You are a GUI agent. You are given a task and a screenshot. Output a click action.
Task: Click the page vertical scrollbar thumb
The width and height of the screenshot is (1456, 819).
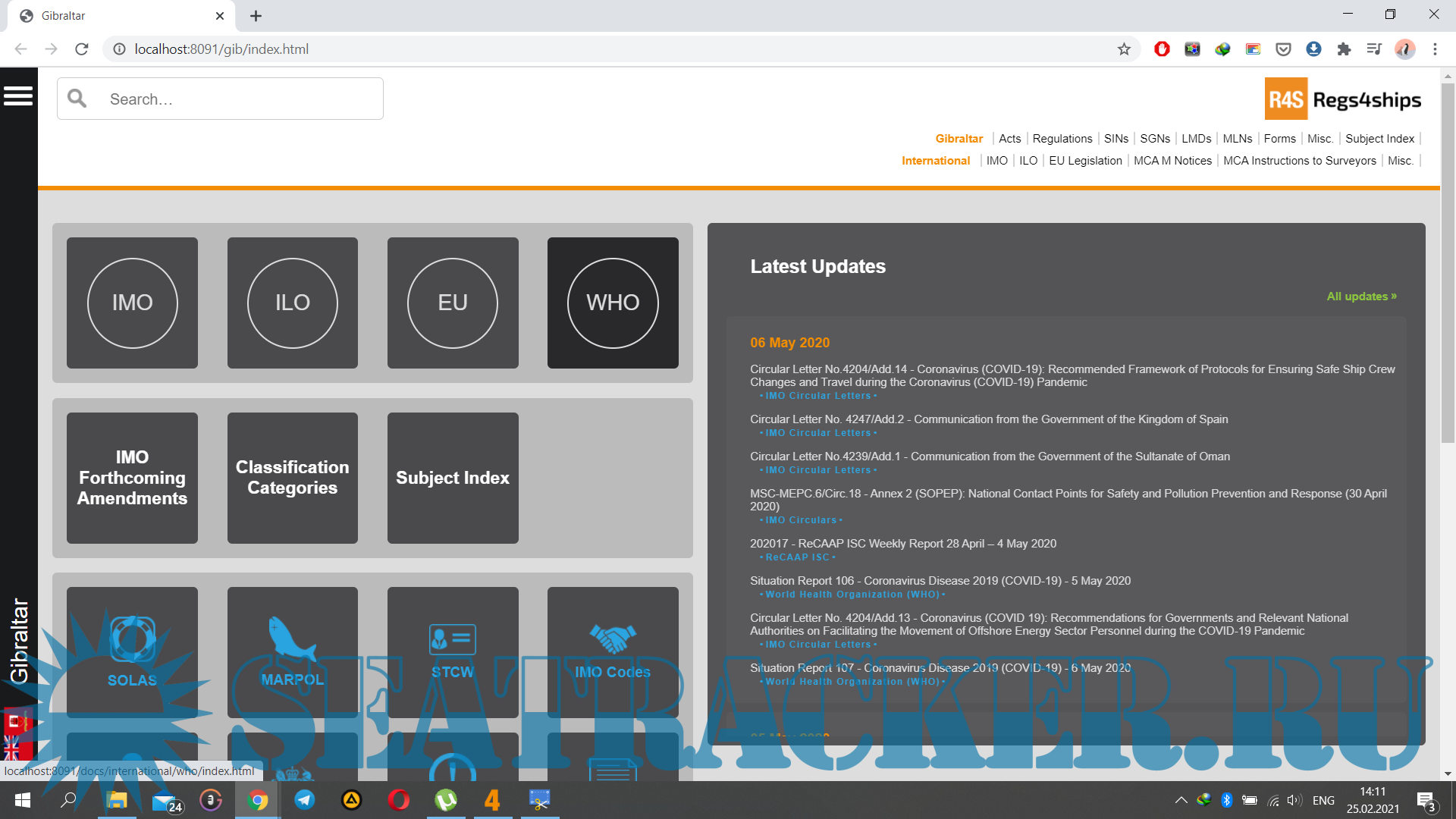coord(1448,262)
